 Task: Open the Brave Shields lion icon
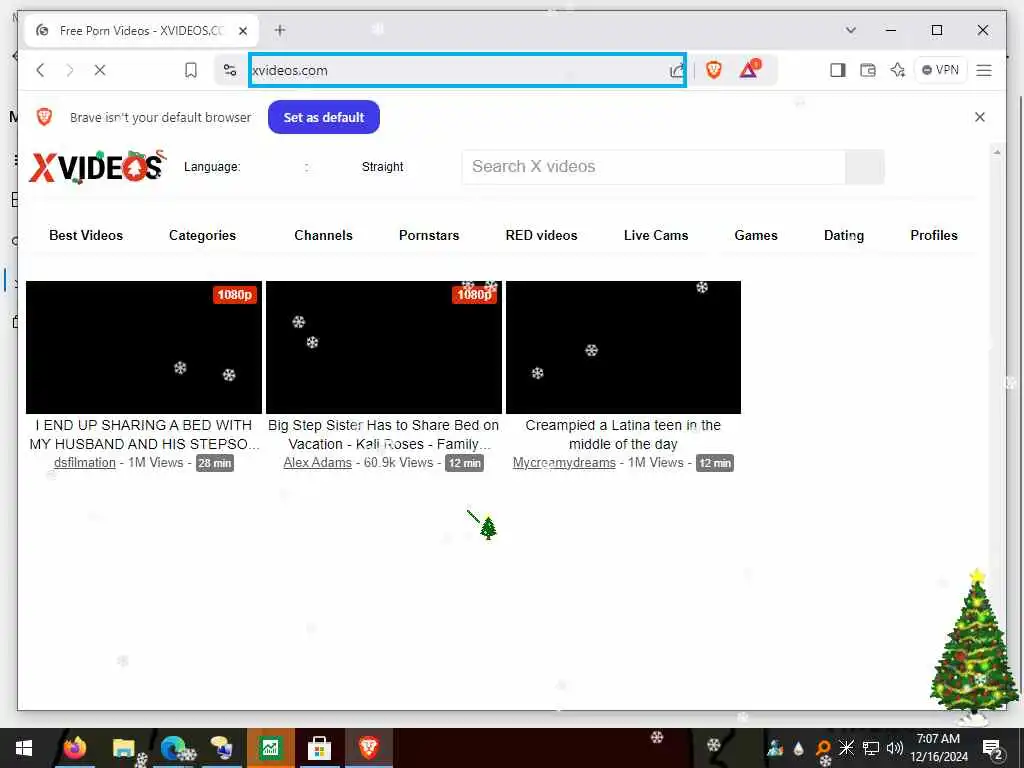point(714,70)
